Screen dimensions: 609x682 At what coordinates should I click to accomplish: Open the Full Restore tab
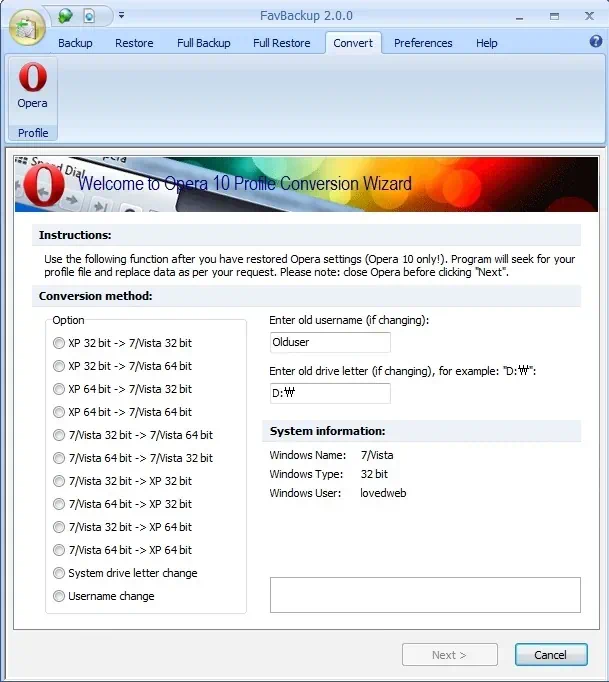point(281,43)
